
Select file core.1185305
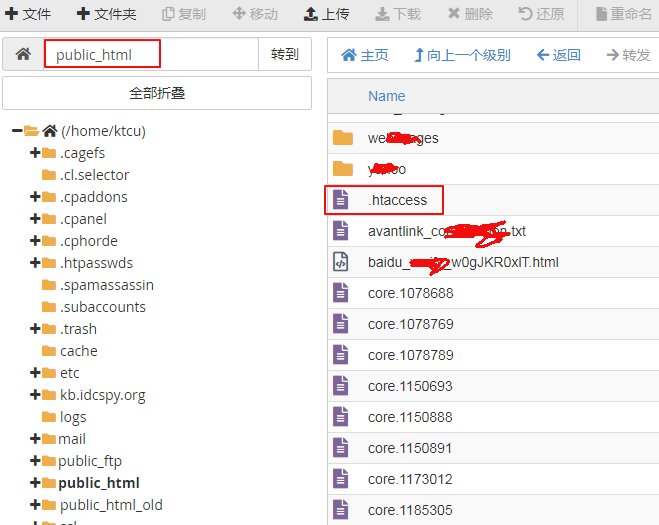point(410,510)
